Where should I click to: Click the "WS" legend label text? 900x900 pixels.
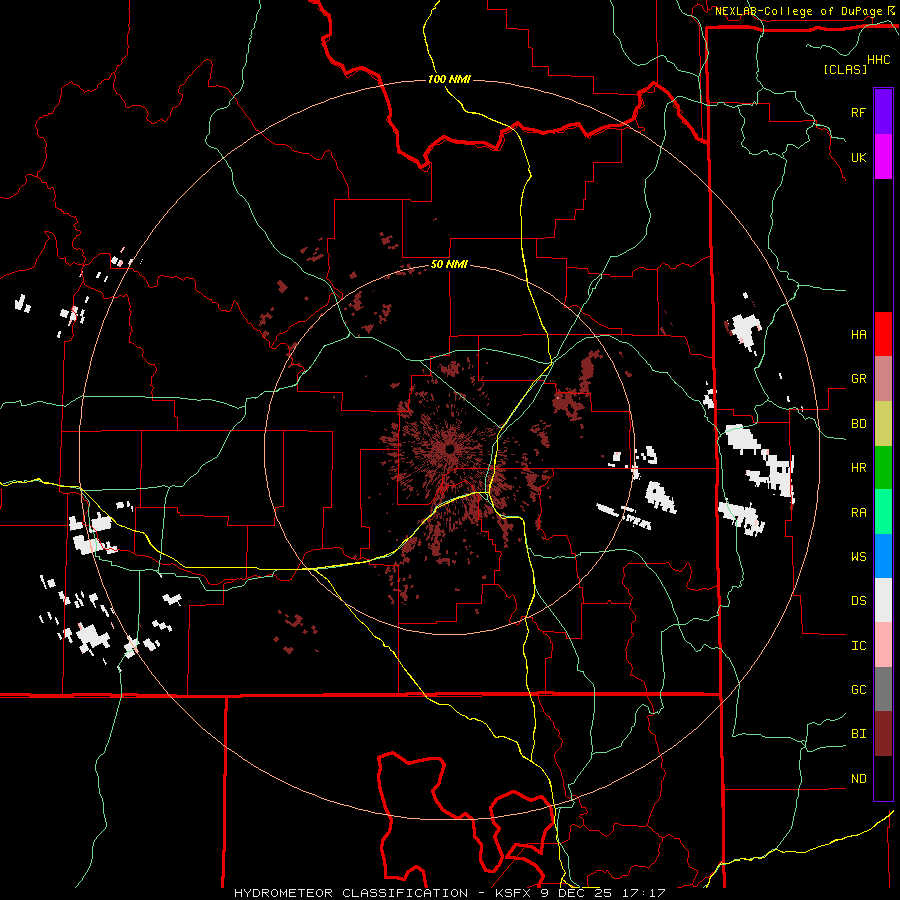click(x=858, y=557)
